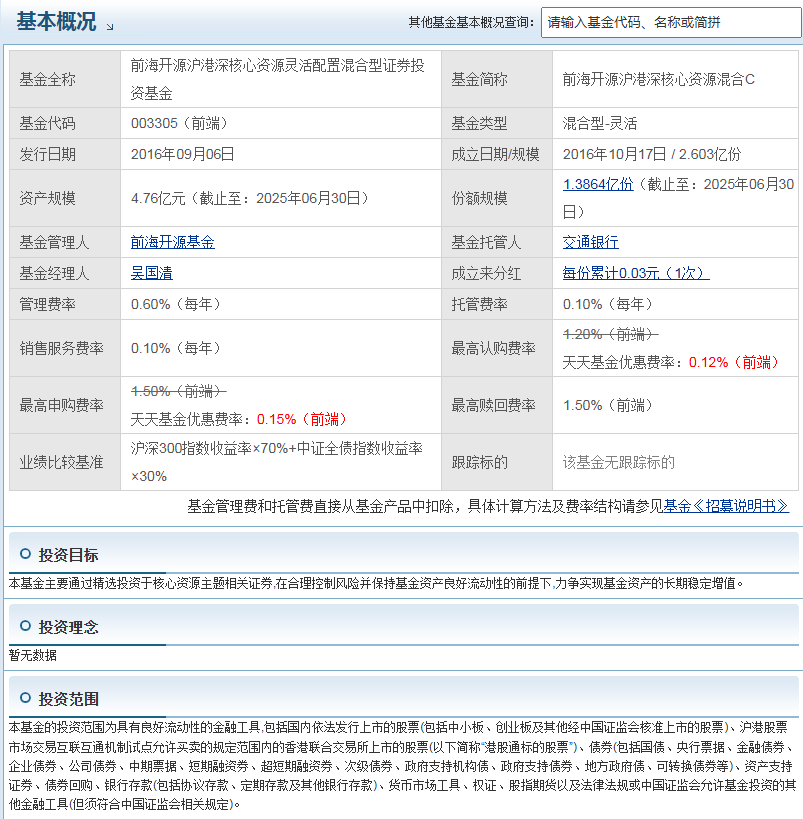The width and height of the screenshot is (803, 819).
Task: Click the circle bullet icon next to 投资目标
Action: (25, 554)
